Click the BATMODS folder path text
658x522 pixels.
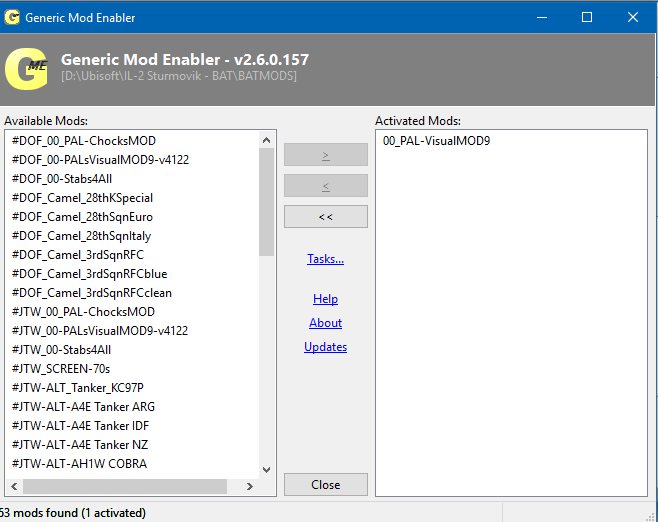179,76
